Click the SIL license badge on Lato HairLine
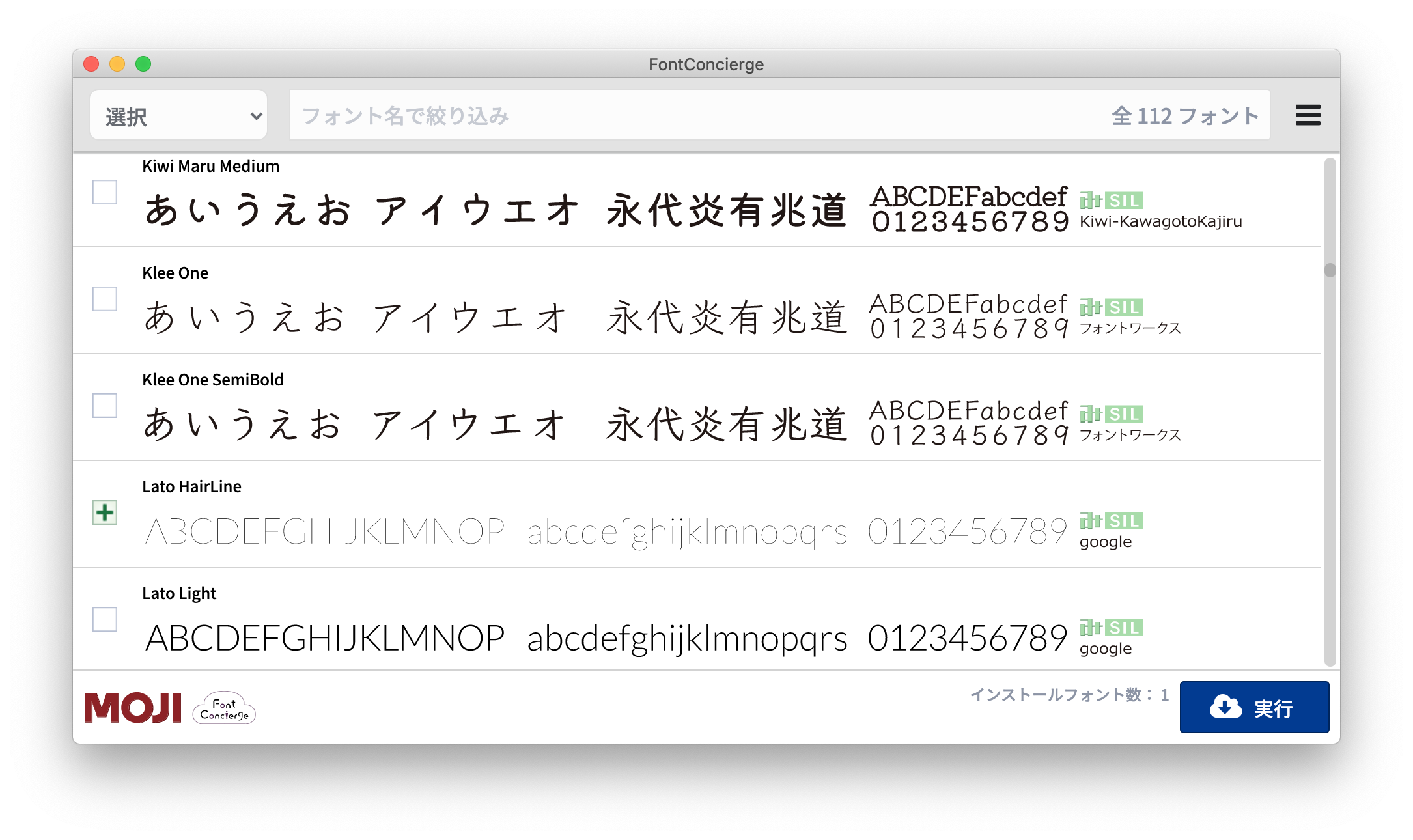This screenshot has width=1413, height=840. [1124, 521]
